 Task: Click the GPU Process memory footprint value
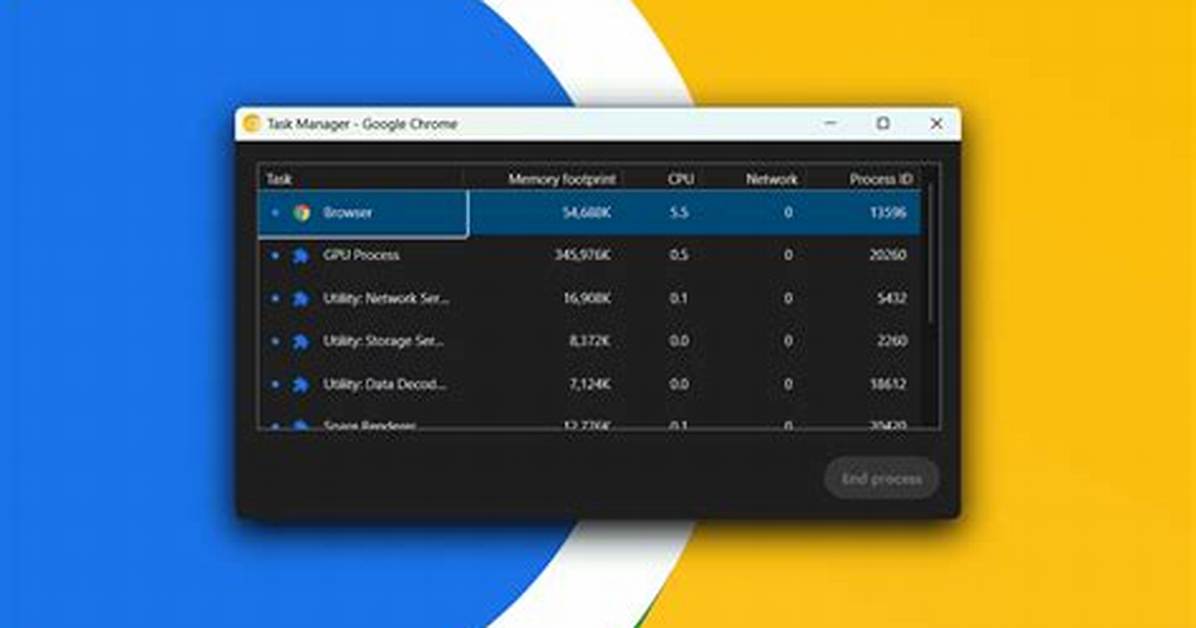[x=583, y=255]
